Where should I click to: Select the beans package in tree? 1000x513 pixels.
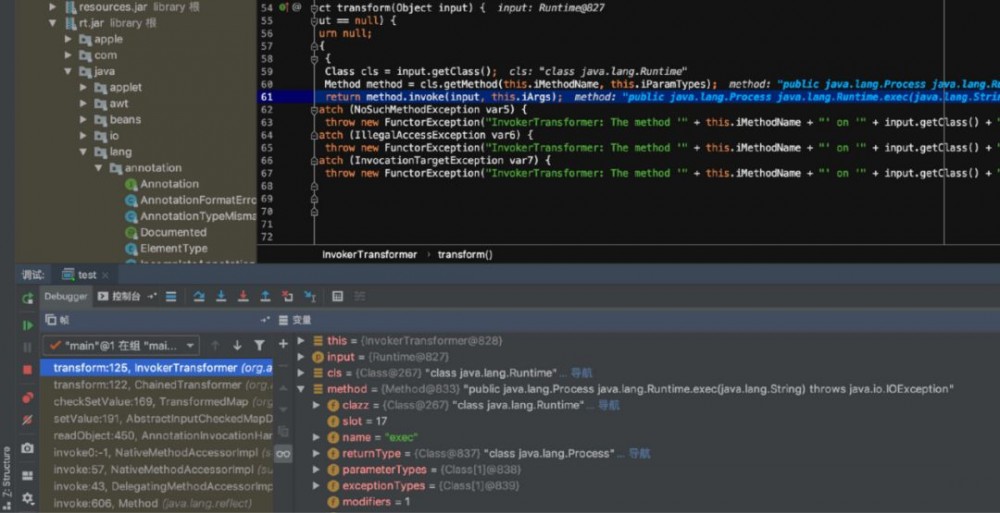click(x=124, y=119)
